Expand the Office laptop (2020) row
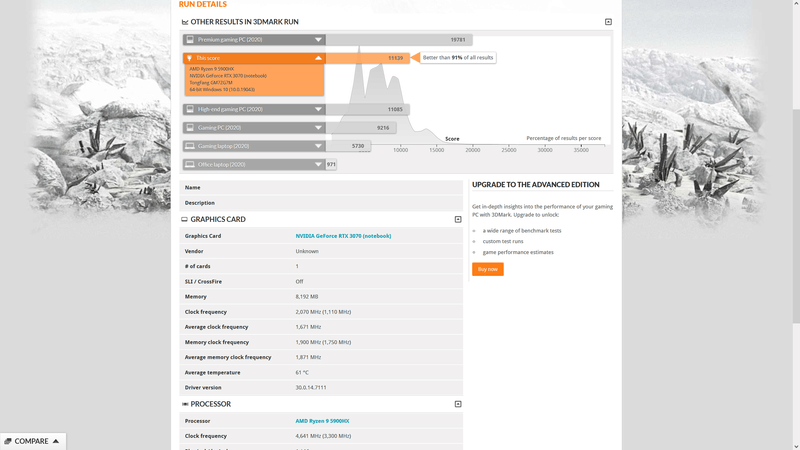The height and width of the screenshot is (450, 800). tap(318, 164)
